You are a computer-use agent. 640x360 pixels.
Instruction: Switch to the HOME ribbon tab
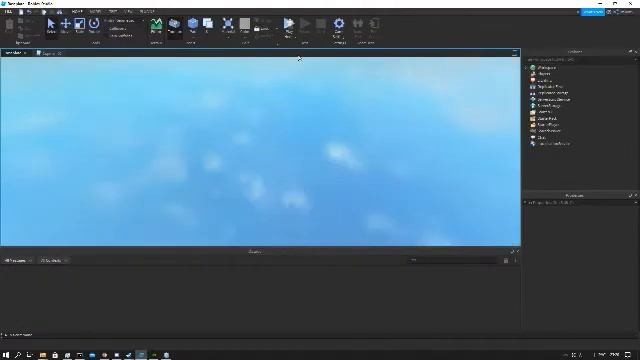point(77,12)
